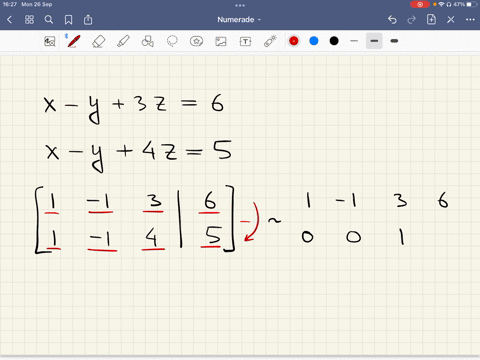Choose the blue pen color
The height and width of the screenshot is (360, 480).
point(314,41)
